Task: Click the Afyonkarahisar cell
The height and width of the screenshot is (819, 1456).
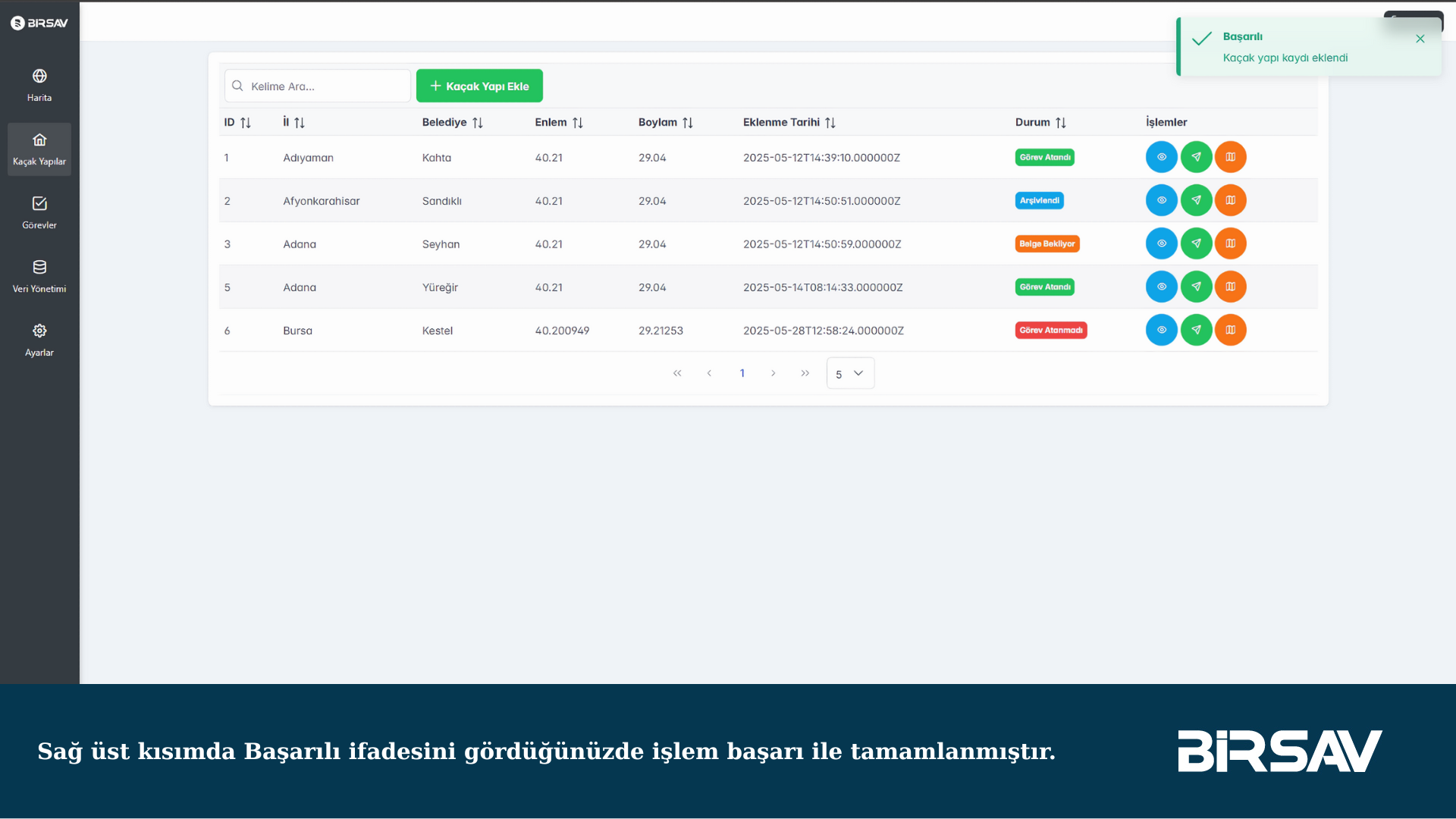Action: (322, 201)
